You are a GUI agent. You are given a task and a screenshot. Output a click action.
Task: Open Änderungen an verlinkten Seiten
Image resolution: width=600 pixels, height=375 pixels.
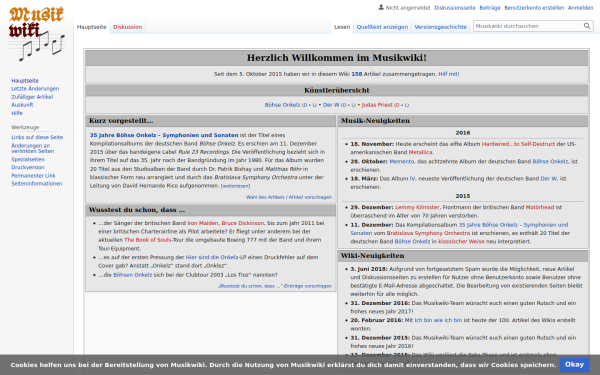coord(33,148)
